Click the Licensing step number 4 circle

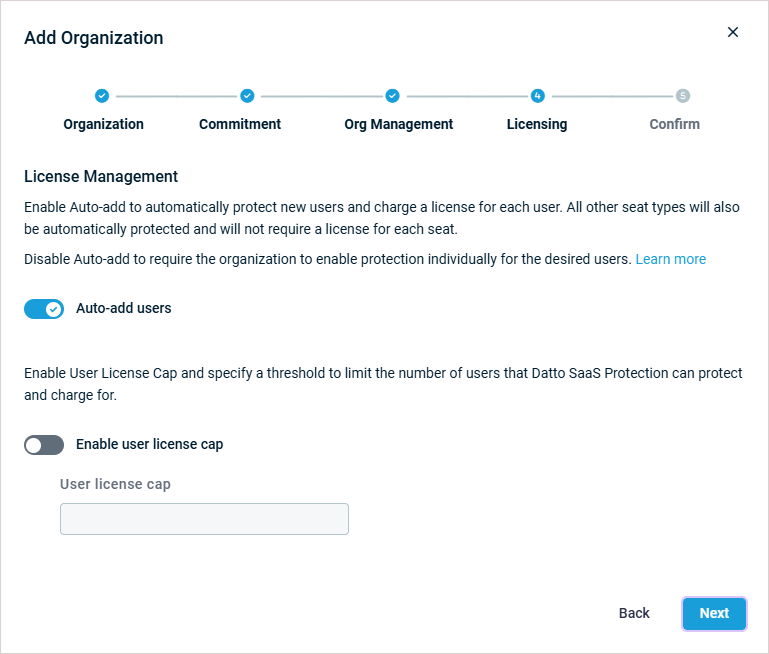tap(538, 96)
